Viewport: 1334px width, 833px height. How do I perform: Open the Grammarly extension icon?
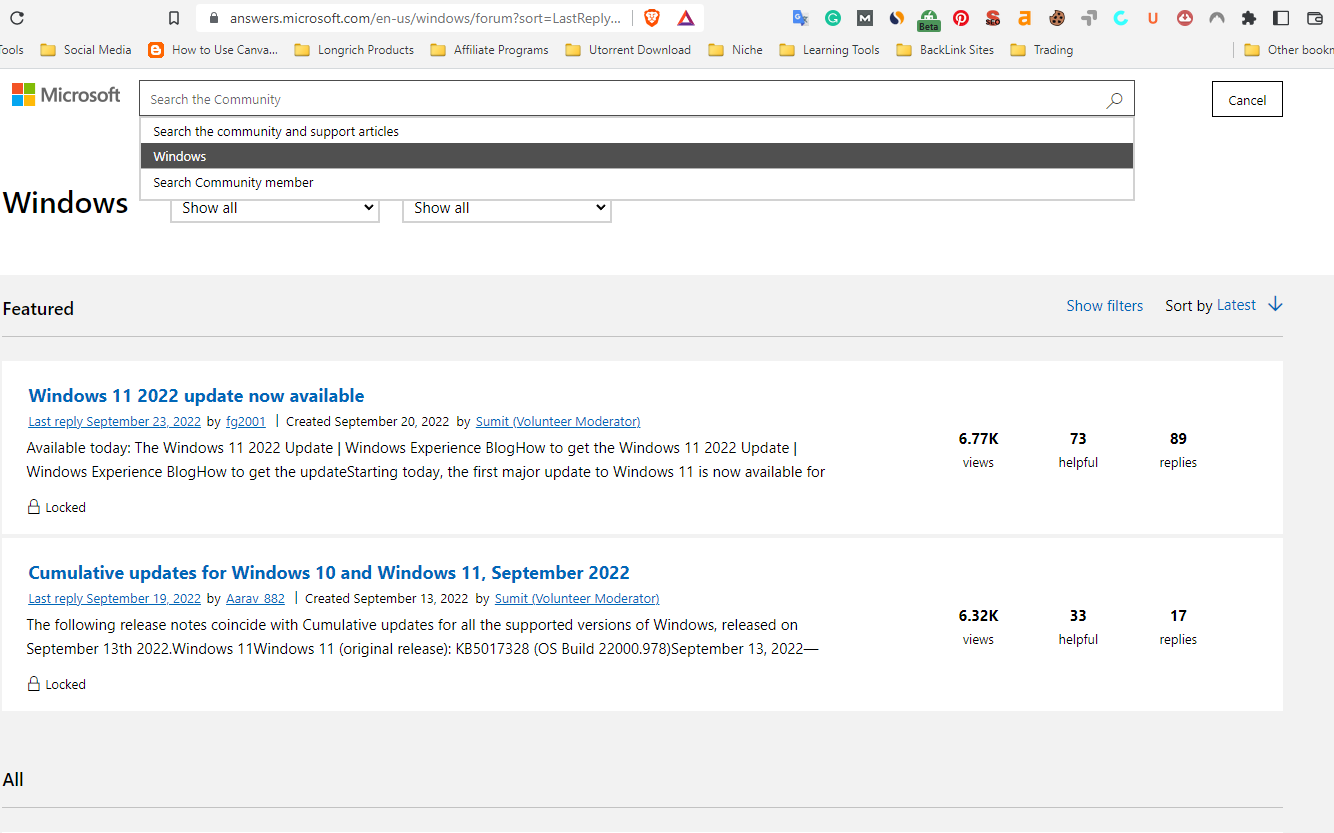[x=832, y=18]
